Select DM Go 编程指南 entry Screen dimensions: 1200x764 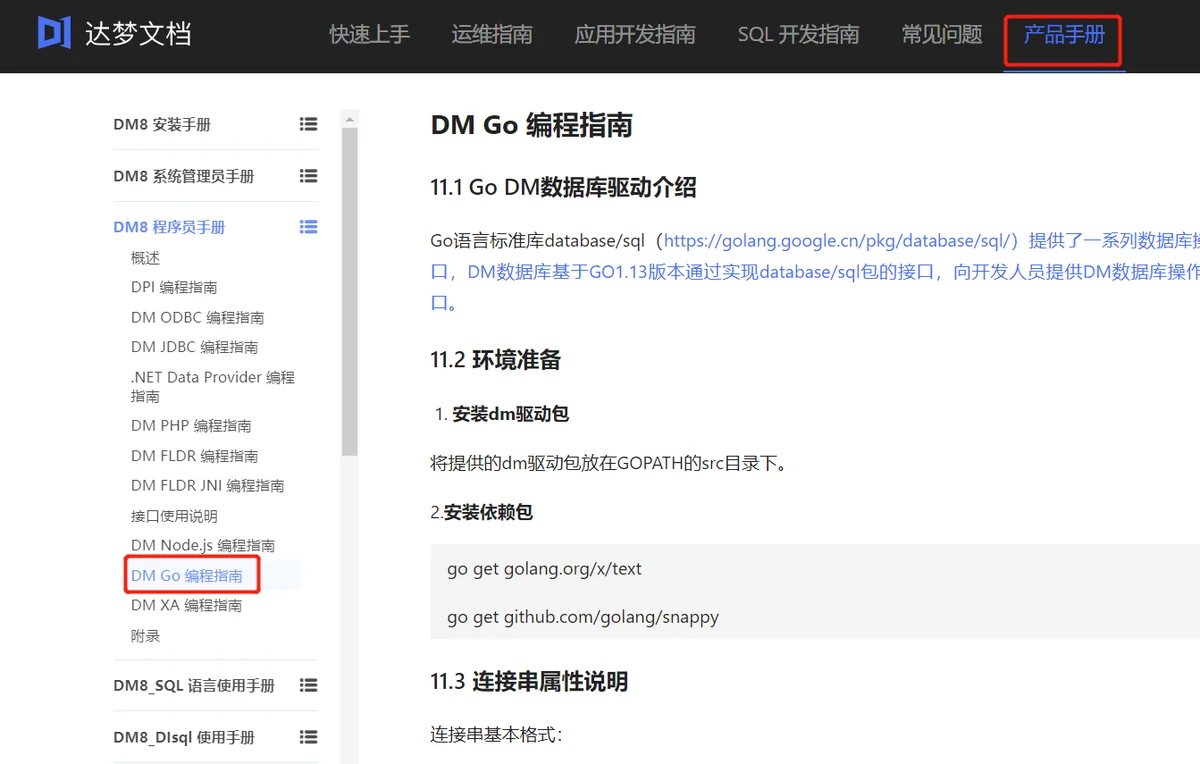pos(187,575)
